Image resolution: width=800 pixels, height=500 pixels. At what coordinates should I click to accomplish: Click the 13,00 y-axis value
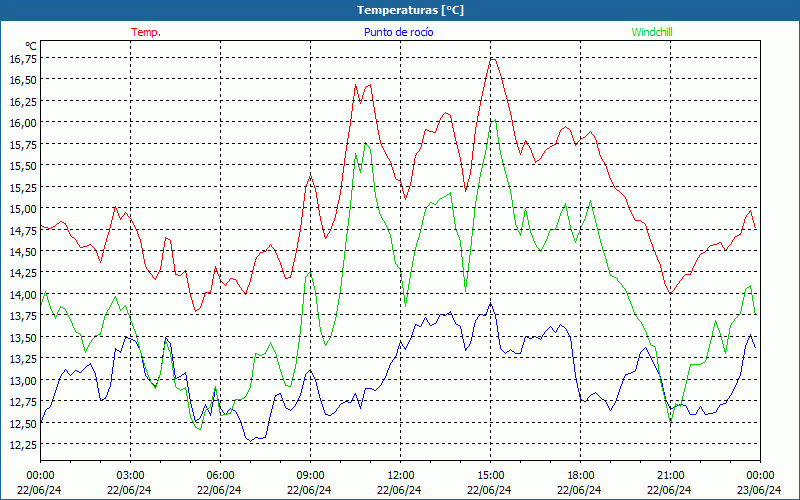pyautogui.click(x=23, y=381)
